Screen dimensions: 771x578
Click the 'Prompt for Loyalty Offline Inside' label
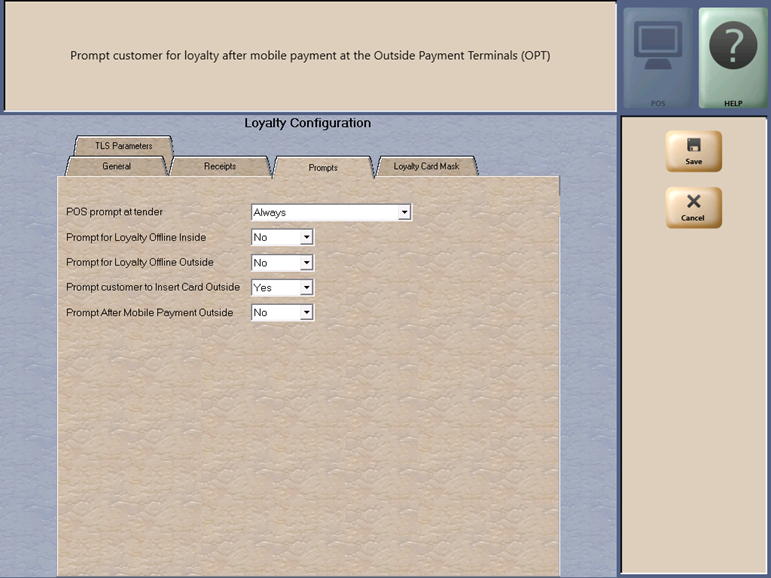[137, 237]
